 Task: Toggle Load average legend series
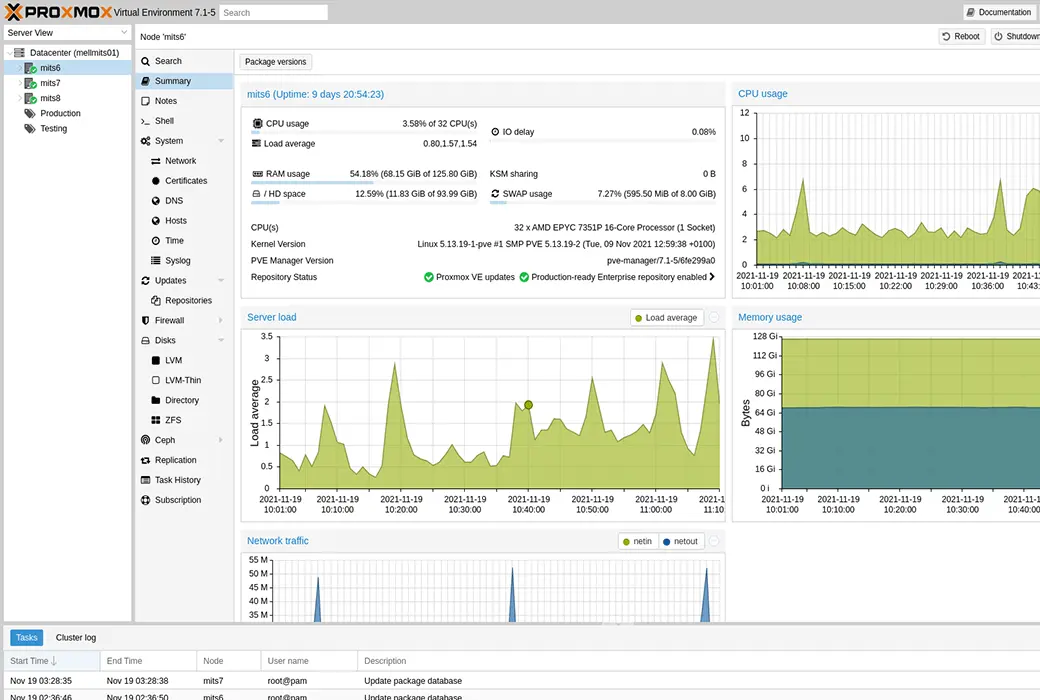pos(667,318)
